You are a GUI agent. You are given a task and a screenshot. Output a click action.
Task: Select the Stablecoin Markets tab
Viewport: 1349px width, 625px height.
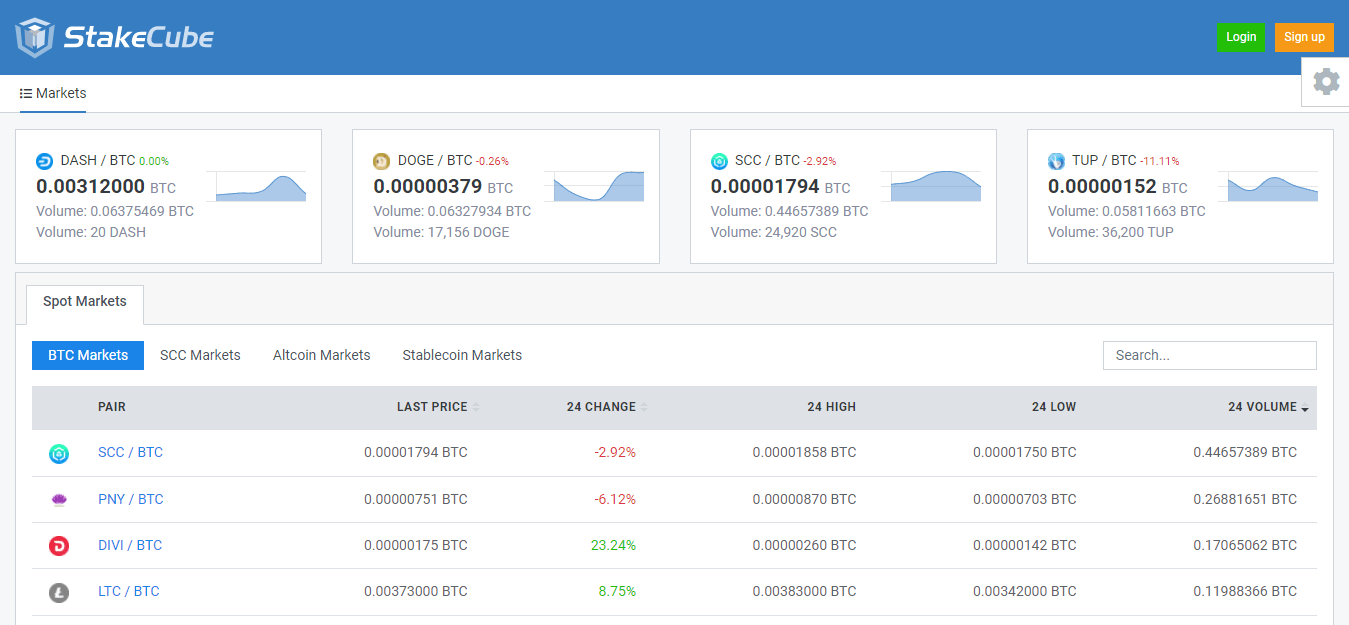pos(462,355)
